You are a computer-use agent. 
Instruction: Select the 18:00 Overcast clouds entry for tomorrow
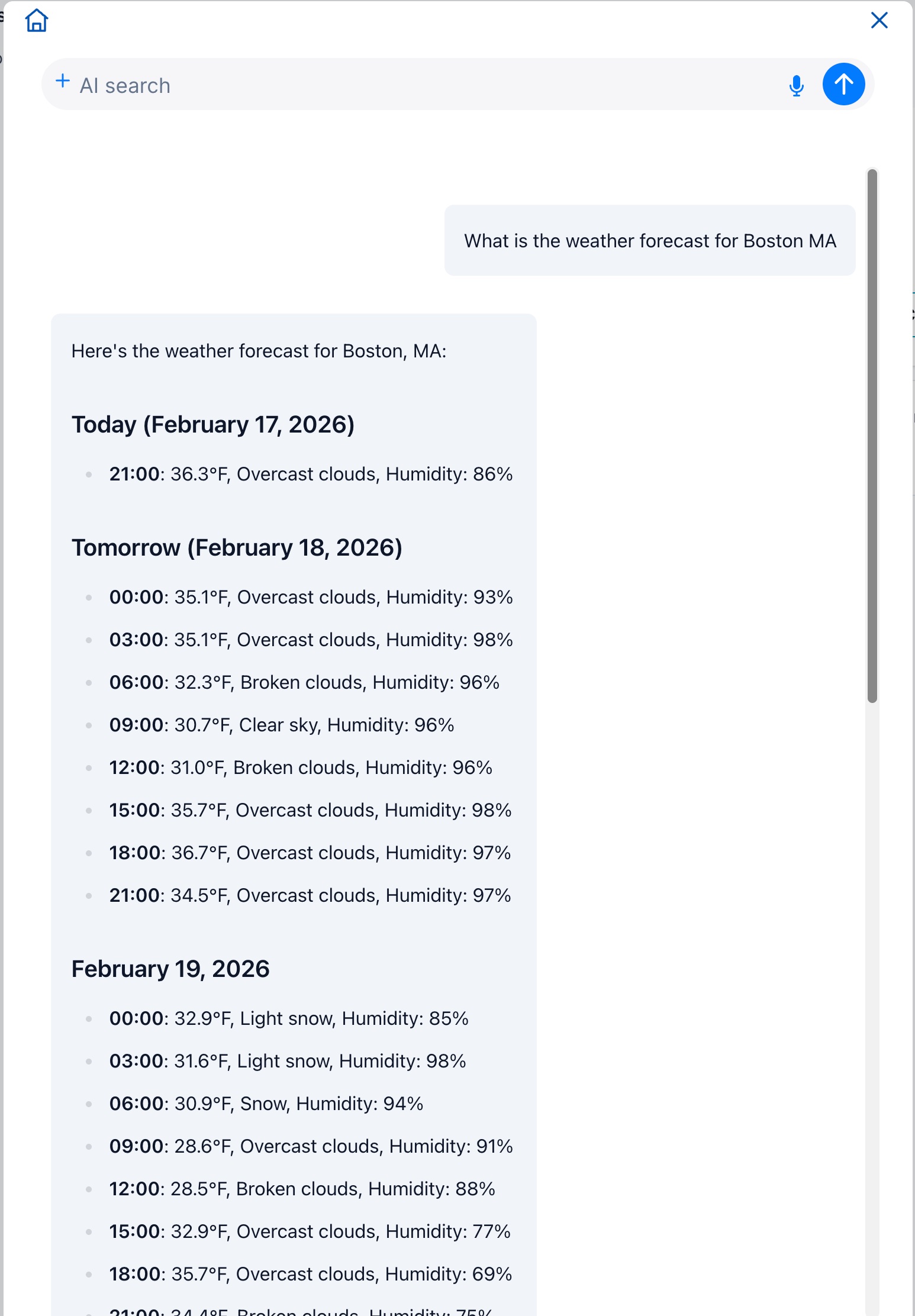[309, 852]
